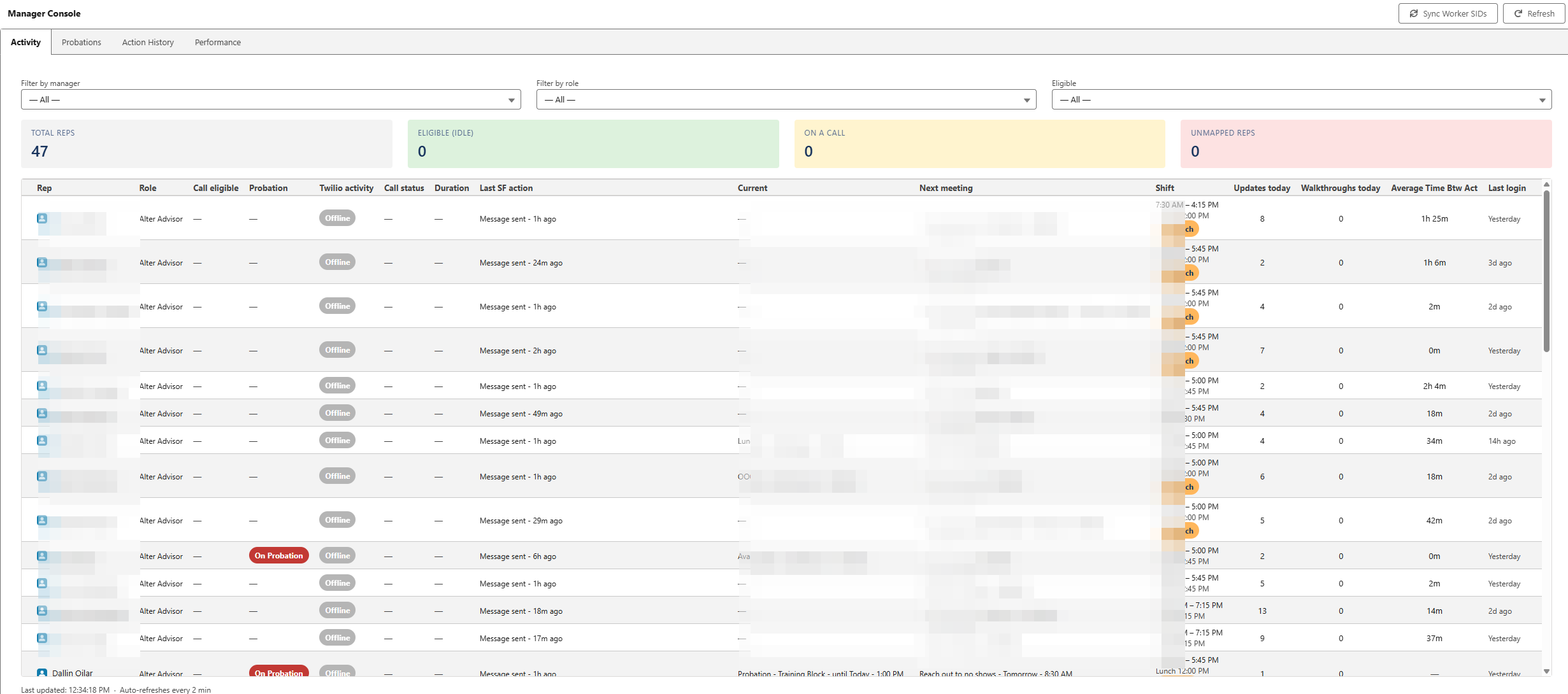
Task: Click the '3d ago' last login cell
Action: (x=1500, y=262)
